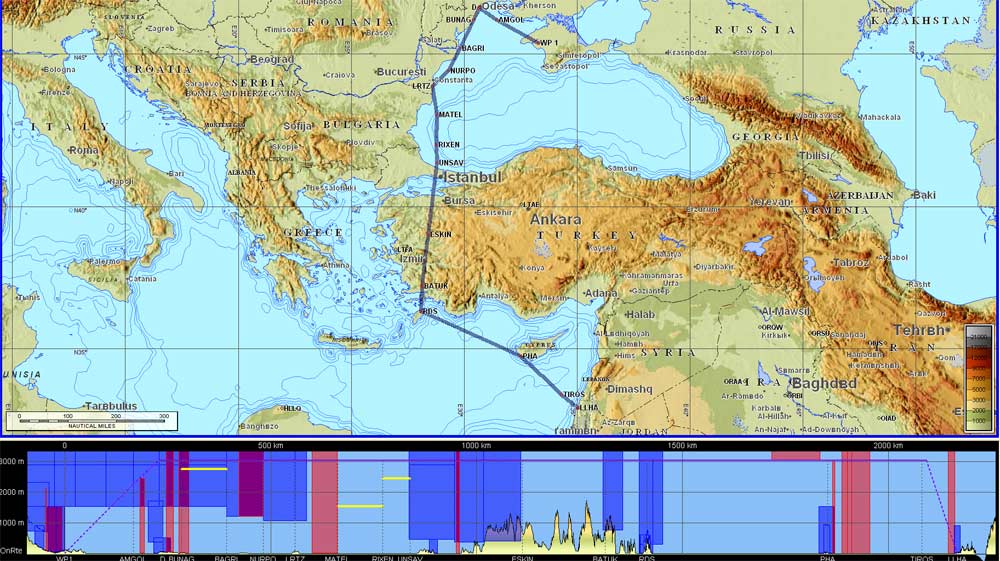Click the PHA waypoint on Cyprus
The image size is (1000, 561).
(530, 354)
